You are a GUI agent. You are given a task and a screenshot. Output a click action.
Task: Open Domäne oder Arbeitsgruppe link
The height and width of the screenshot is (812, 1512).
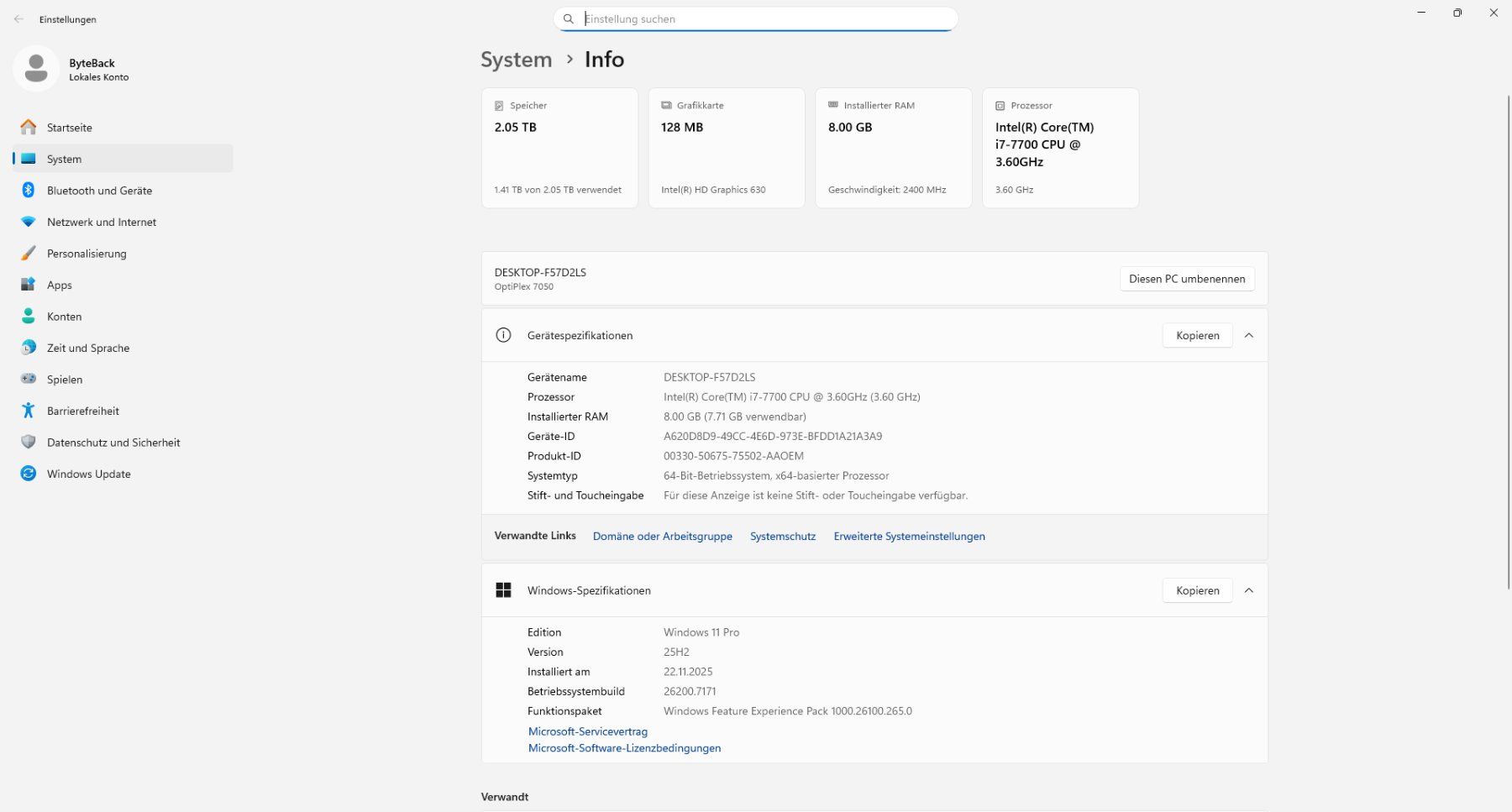click(x=663, y=537)
